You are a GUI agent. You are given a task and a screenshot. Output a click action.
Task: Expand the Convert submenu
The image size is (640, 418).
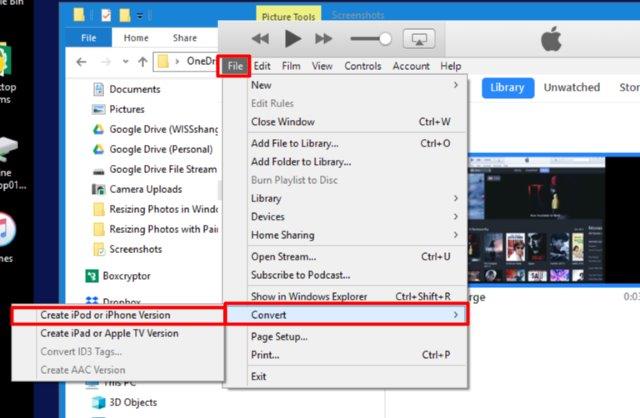pyautogui.click(x=347, y=315)
